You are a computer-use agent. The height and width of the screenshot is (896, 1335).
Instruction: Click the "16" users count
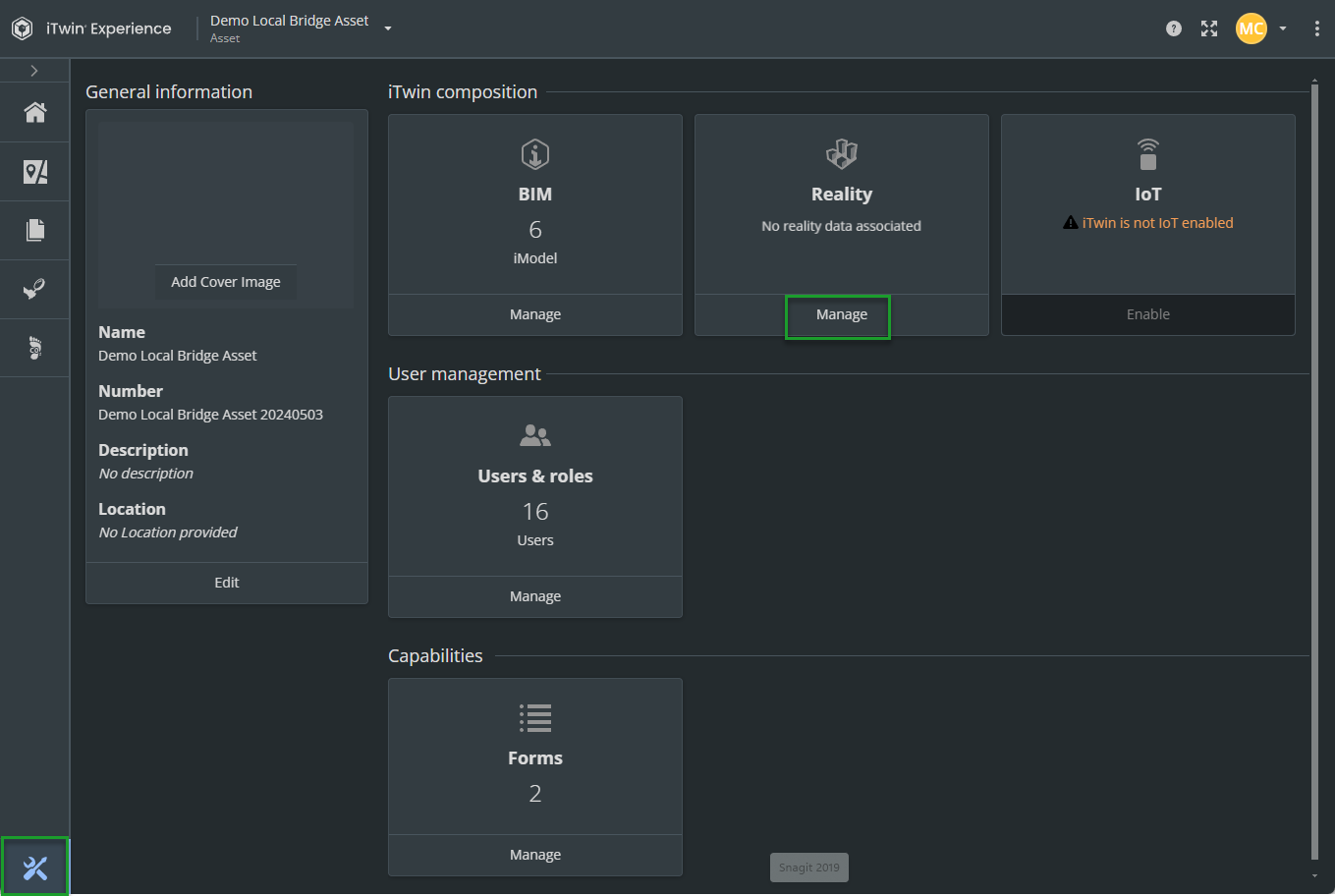535,512
